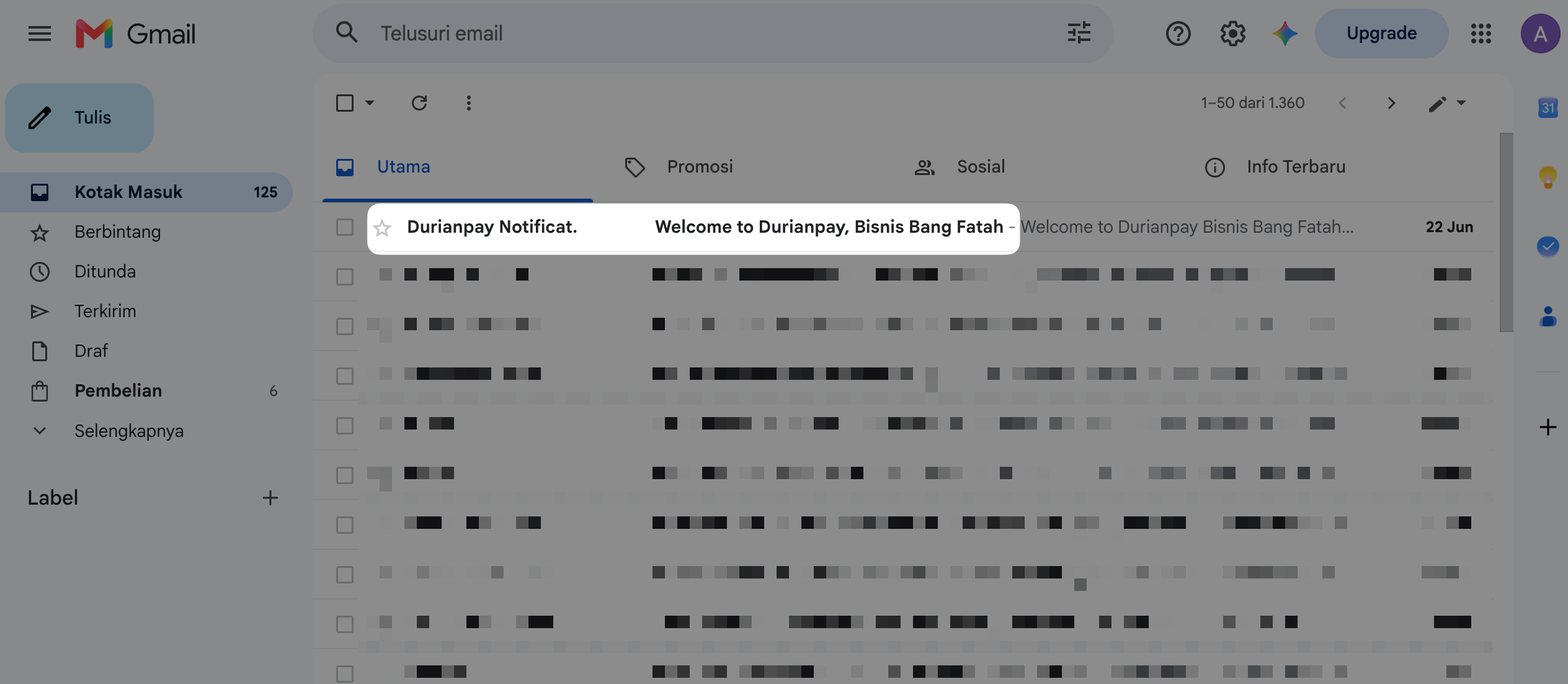Switch to the Utama tab

tap(458, 167)
